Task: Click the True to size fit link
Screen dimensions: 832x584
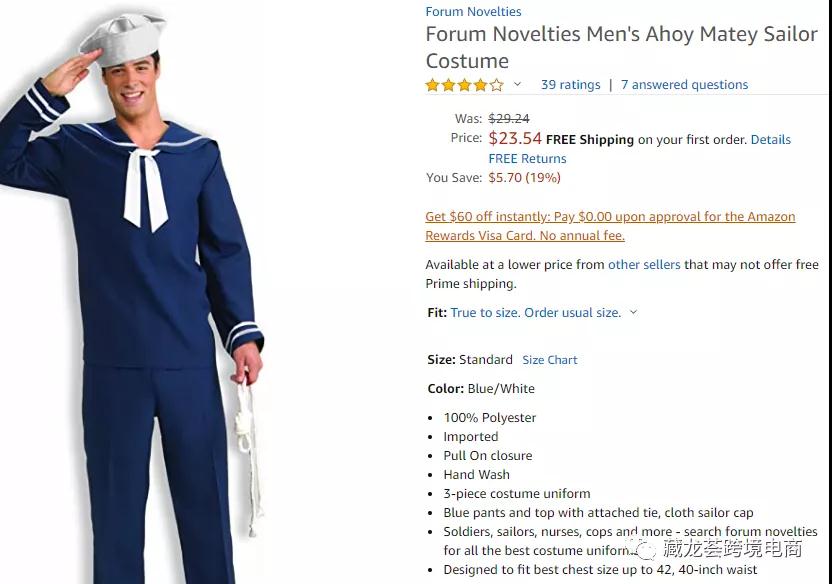Action: click(535, 313)
